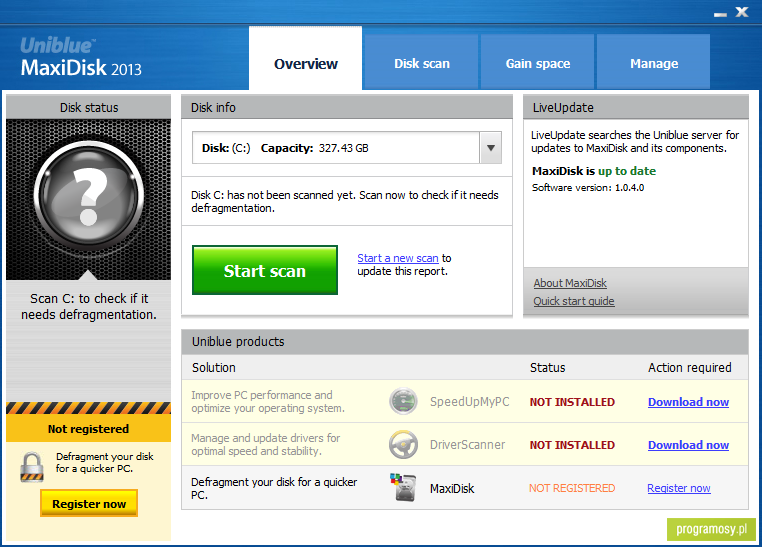
Task: Click the DriverScanner steering wheel icon
Action: pos(403,444)
